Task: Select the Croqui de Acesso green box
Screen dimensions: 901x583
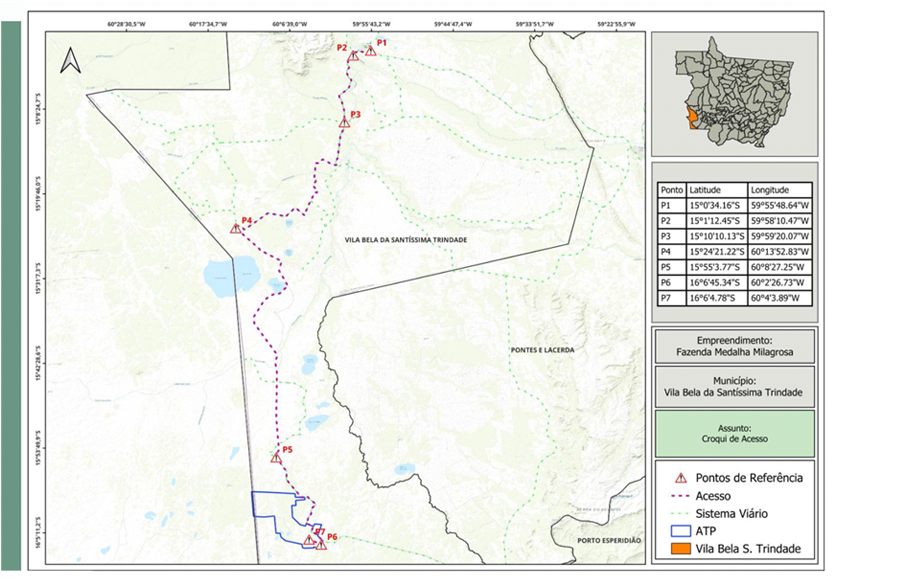Action: 733,431
